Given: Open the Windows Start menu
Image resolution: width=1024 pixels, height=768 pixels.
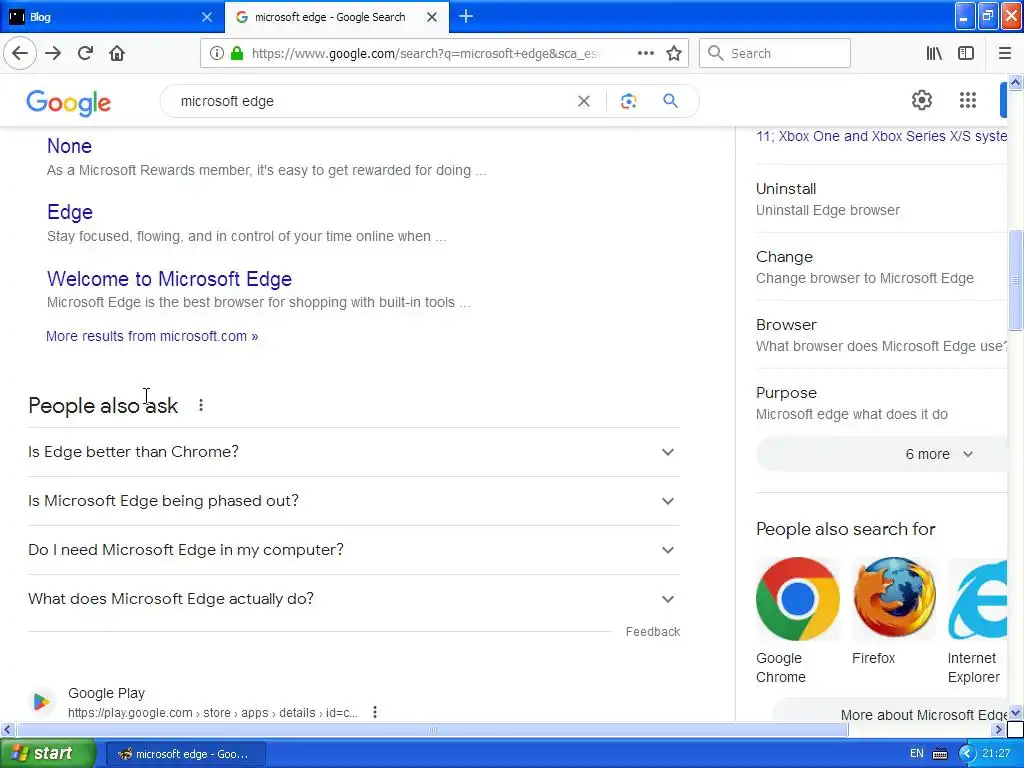Looking at the screenshot, I should (48, 753).
